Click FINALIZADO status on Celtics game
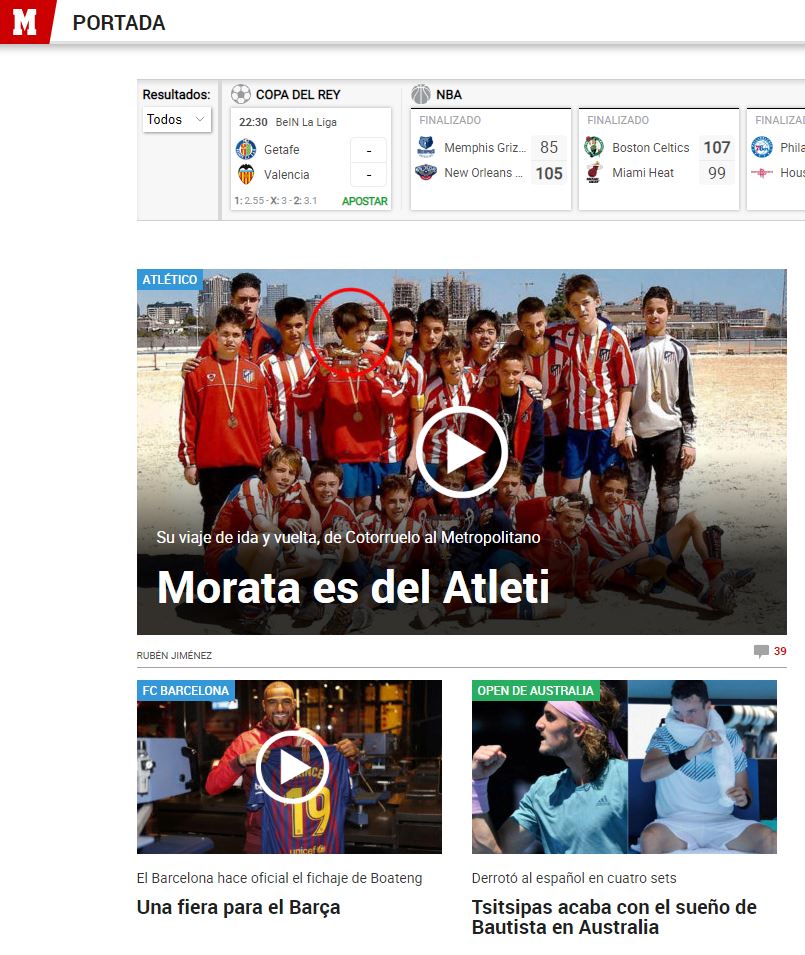This screenshot has height=955, width=805. 618,121
